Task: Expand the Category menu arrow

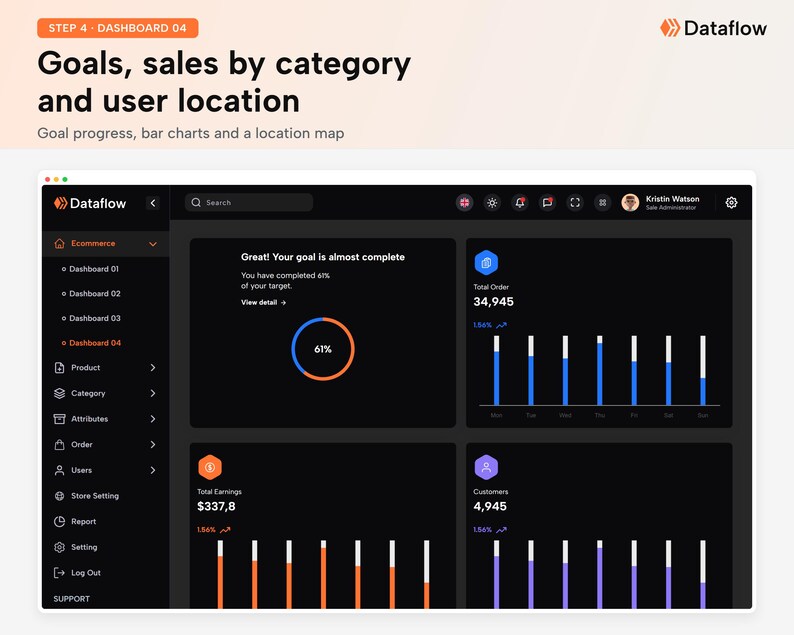Action: pyautogui.click(x=153, y=393)
